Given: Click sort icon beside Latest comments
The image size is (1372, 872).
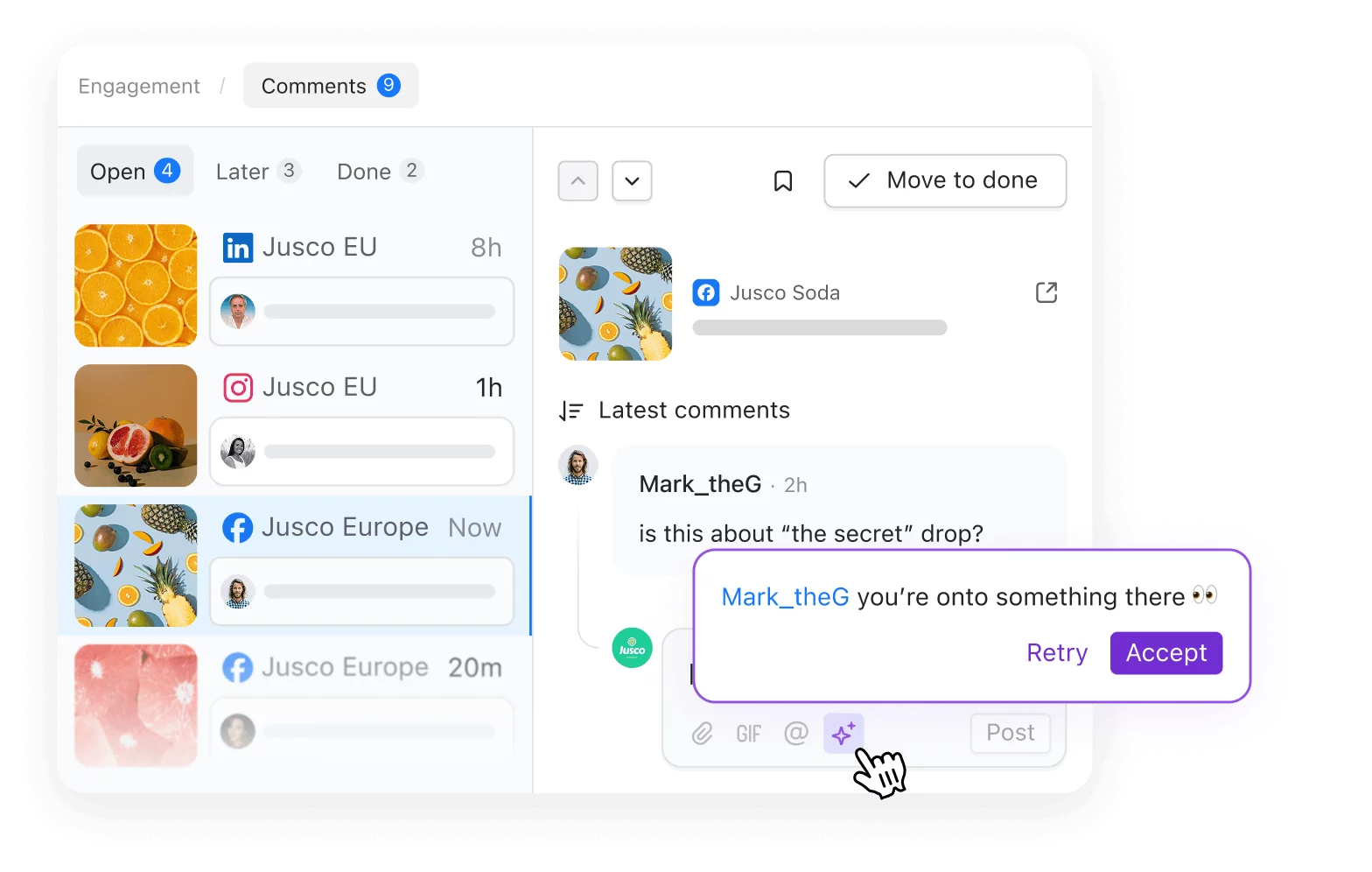Looking at the screenshot, I should tap(571, 411).
